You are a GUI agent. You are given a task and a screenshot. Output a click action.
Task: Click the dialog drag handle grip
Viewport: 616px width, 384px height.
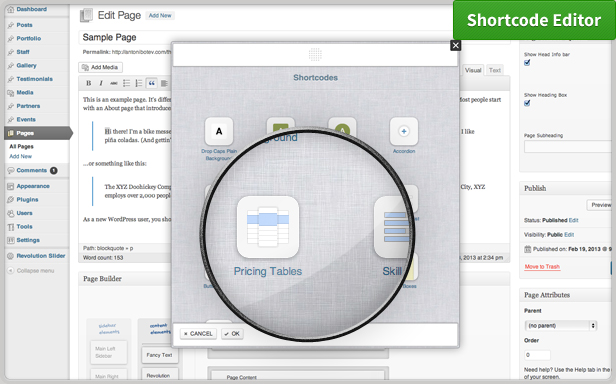[x=315, y=54]
